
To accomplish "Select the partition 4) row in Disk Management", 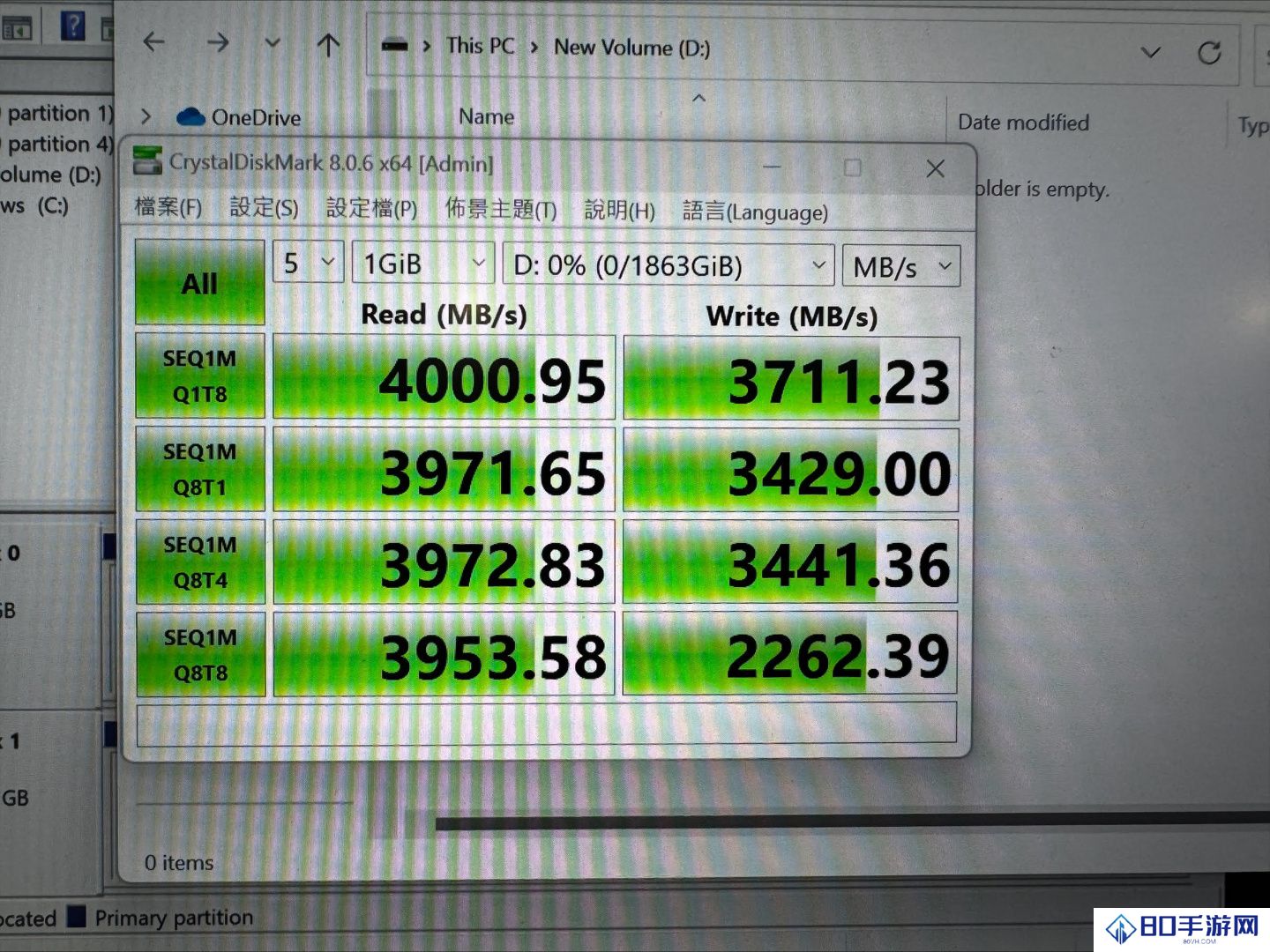I will [56, 144].
